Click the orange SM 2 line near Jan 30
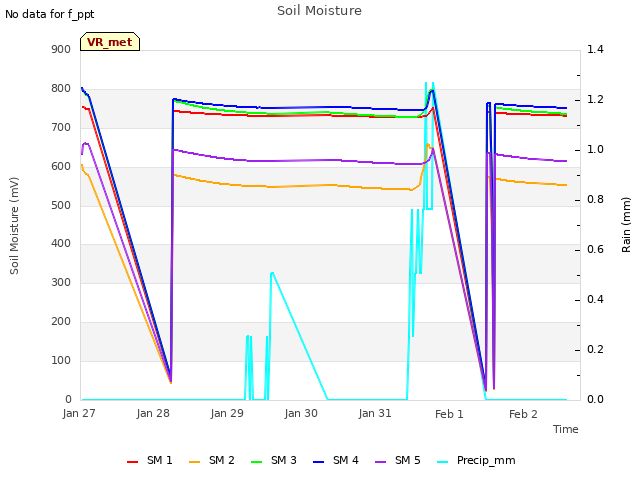The image size is (640, 480). coord(301,186)
